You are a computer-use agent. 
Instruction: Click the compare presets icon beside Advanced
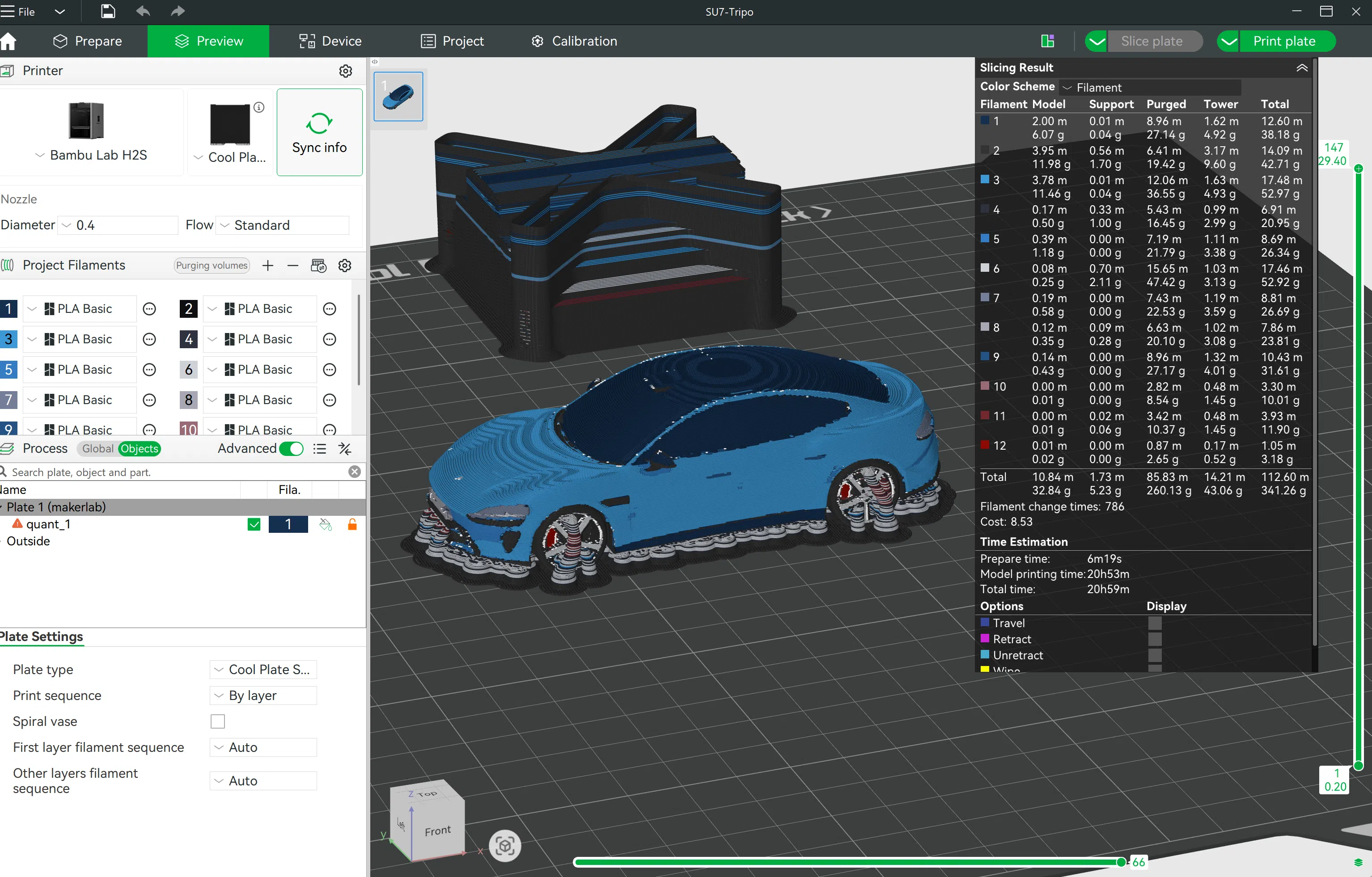click(x=345, y=449)
